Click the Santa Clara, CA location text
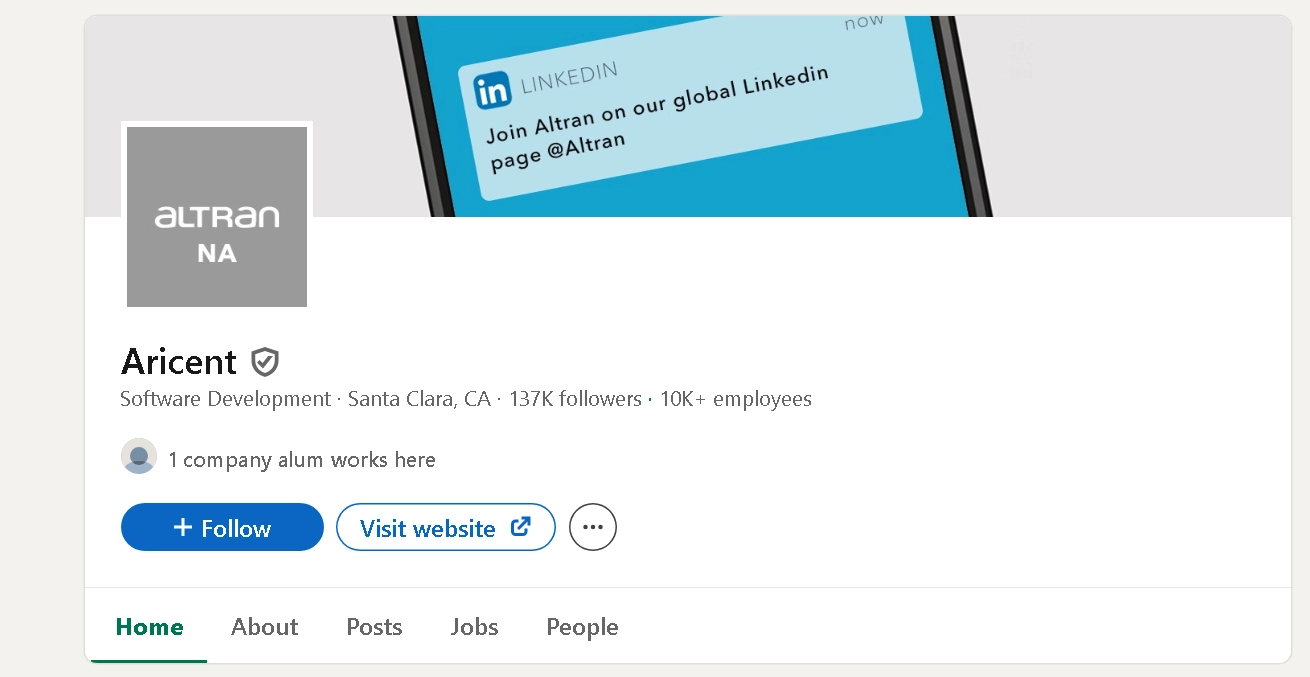Viewport: 1310px width, 677px height. tap(419, 400)
